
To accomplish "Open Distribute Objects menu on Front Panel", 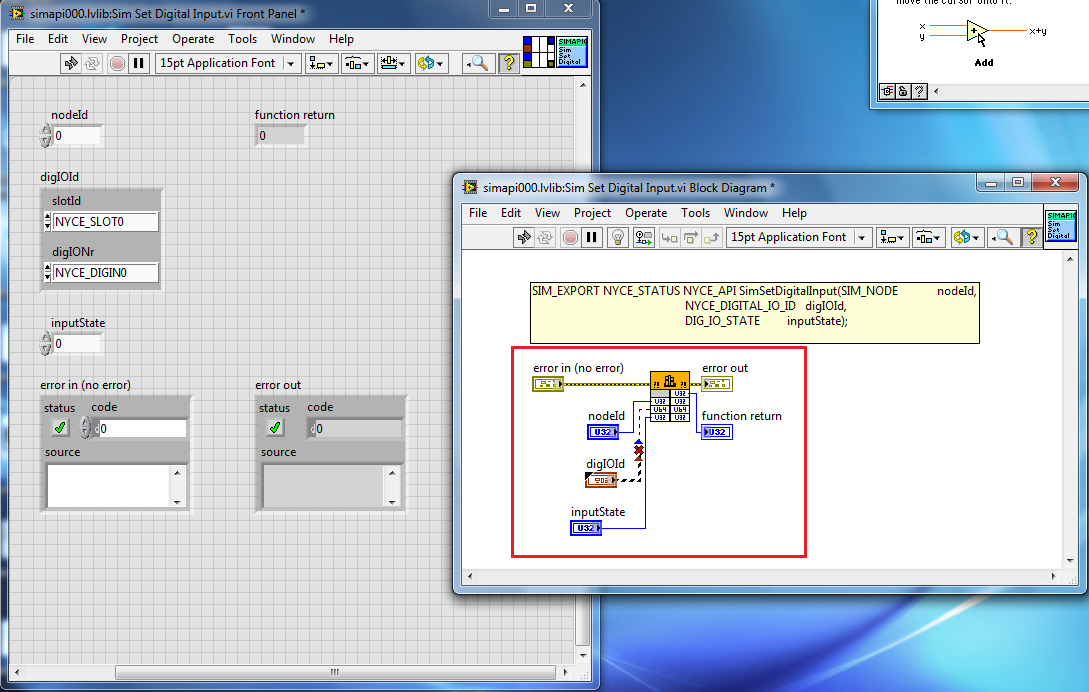I will pos(357,63).
